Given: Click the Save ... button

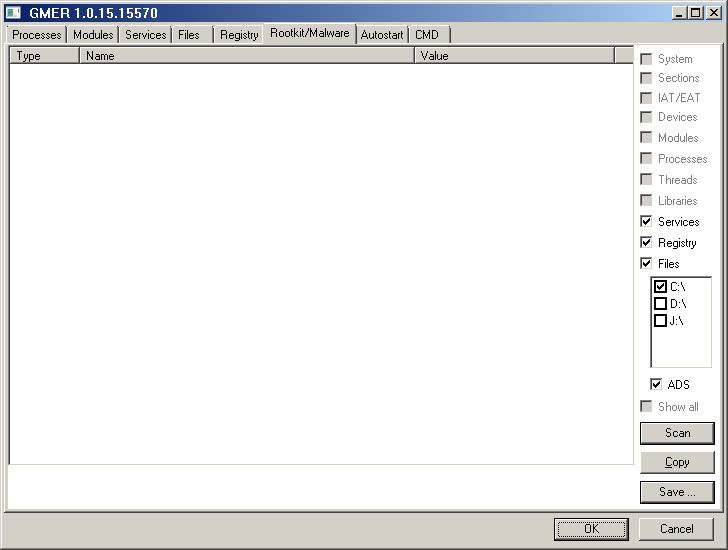Looking at the screenshot, I should click(x=677, y=492).
